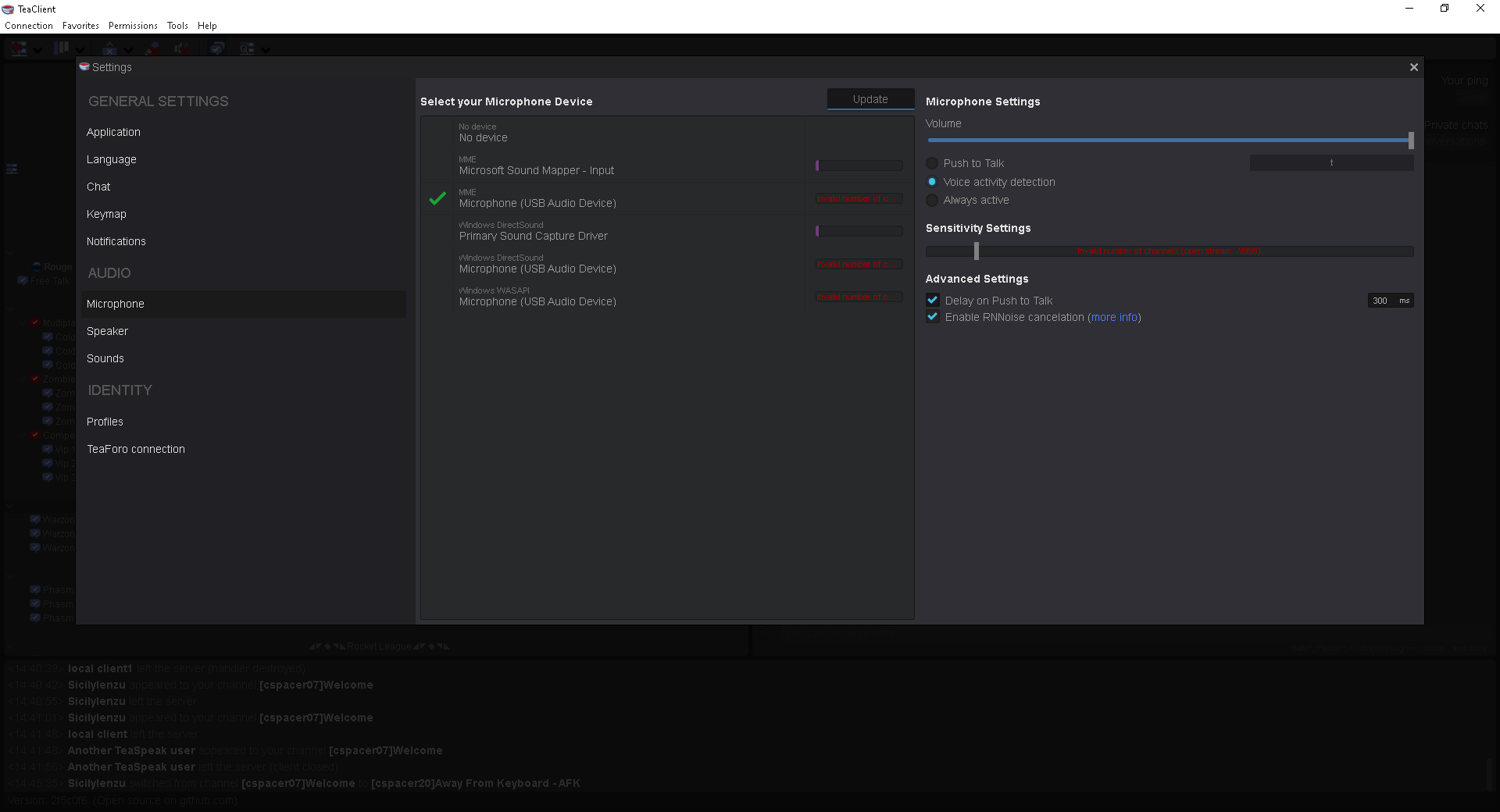Open the bookmarks manager
1500x812 pixels.
62,48
